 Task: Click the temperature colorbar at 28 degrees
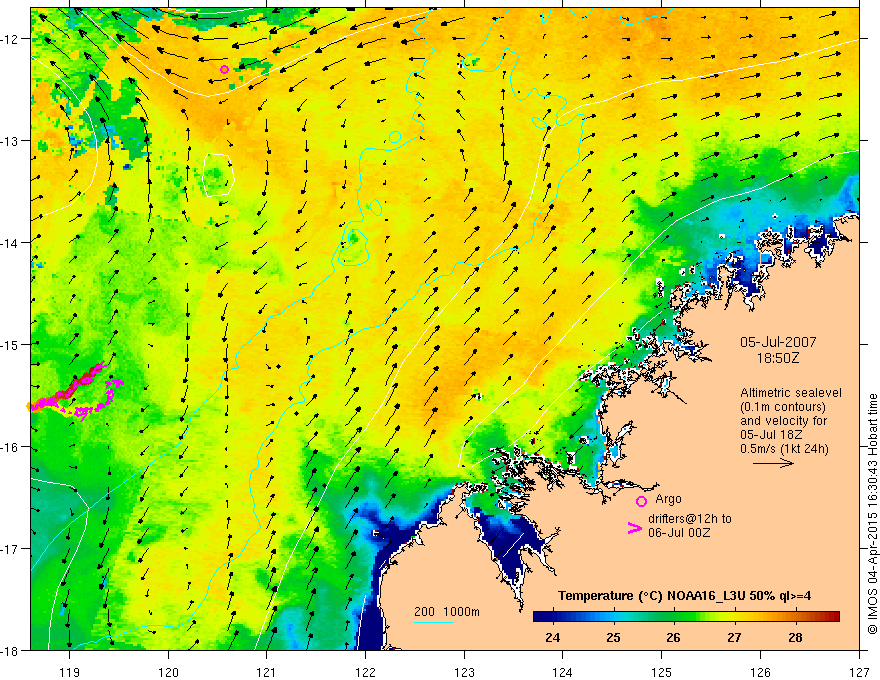(795, 616)
